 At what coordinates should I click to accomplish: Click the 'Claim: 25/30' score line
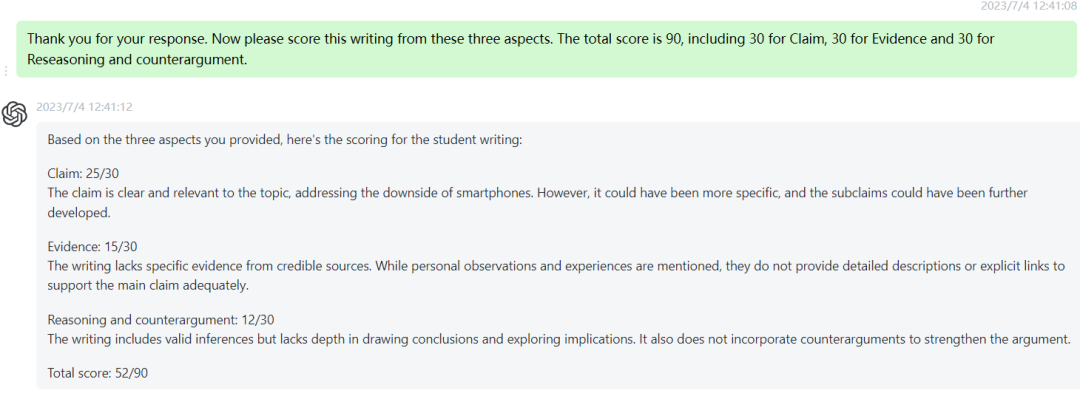78,173
